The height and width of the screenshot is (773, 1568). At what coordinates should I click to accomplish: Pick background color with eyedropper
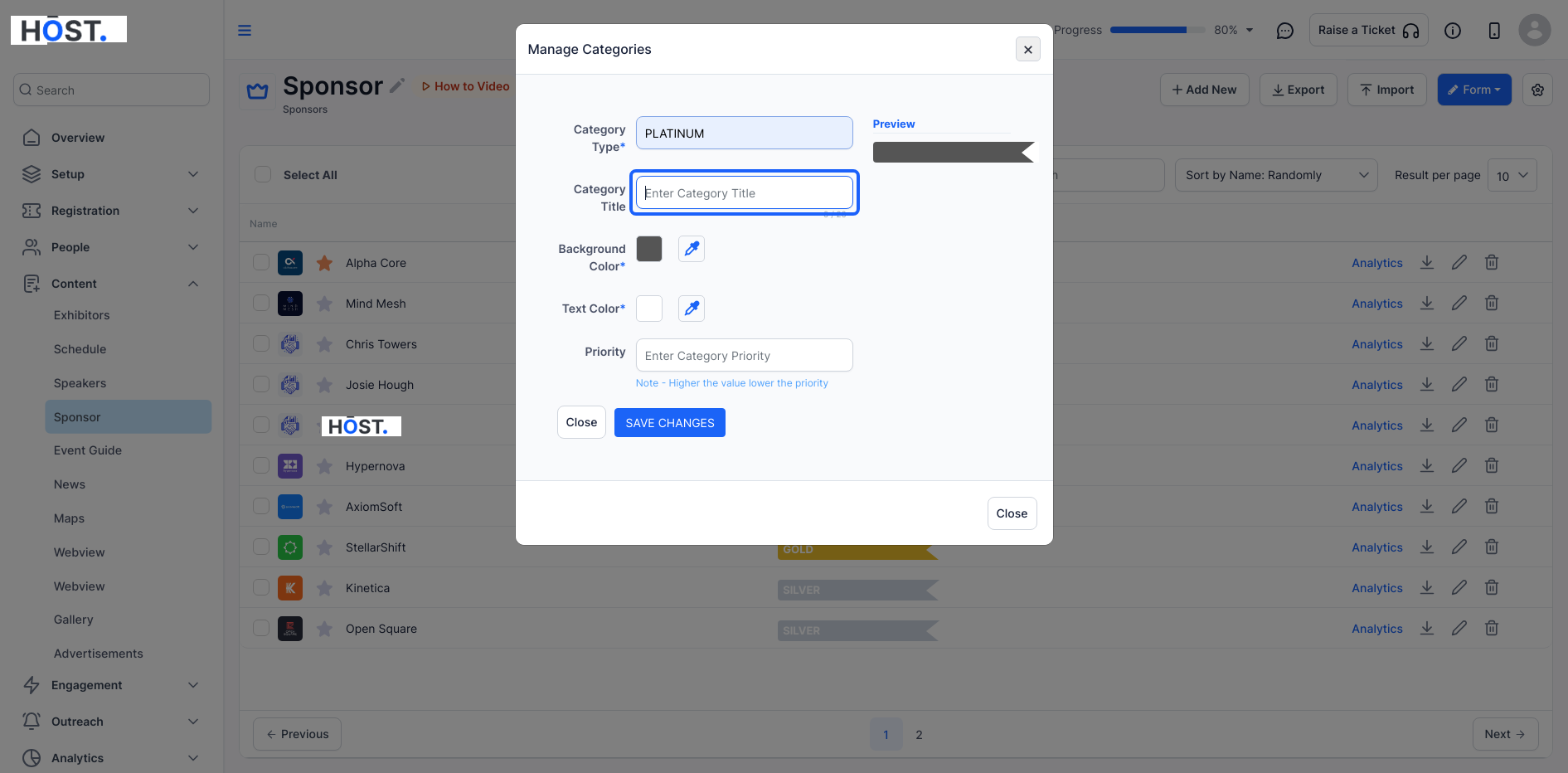(692, 249)
